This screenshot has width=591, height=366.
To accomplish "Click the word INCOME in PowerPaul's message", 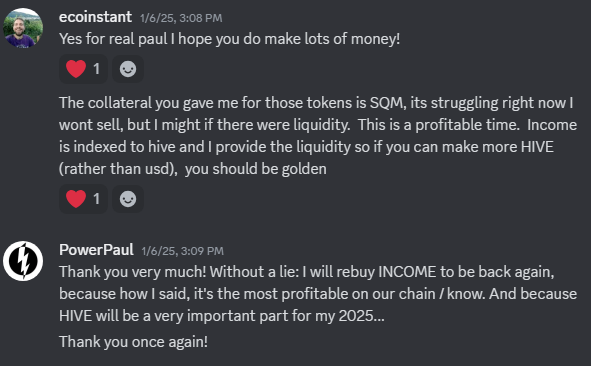I will tap(407, 272).
